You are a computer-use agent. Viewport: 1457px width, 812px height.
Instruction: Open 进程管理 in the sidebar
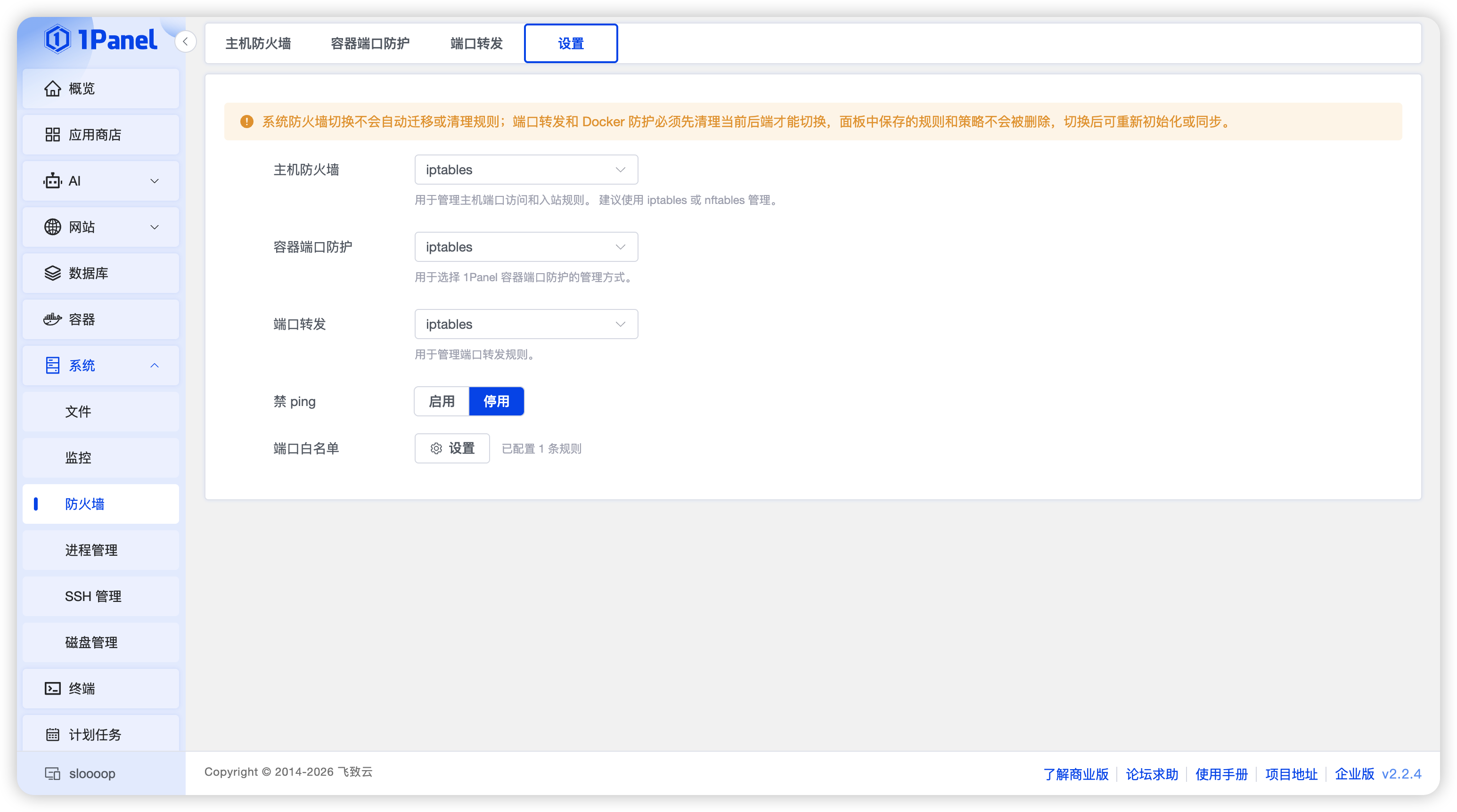tap(101, 550)
